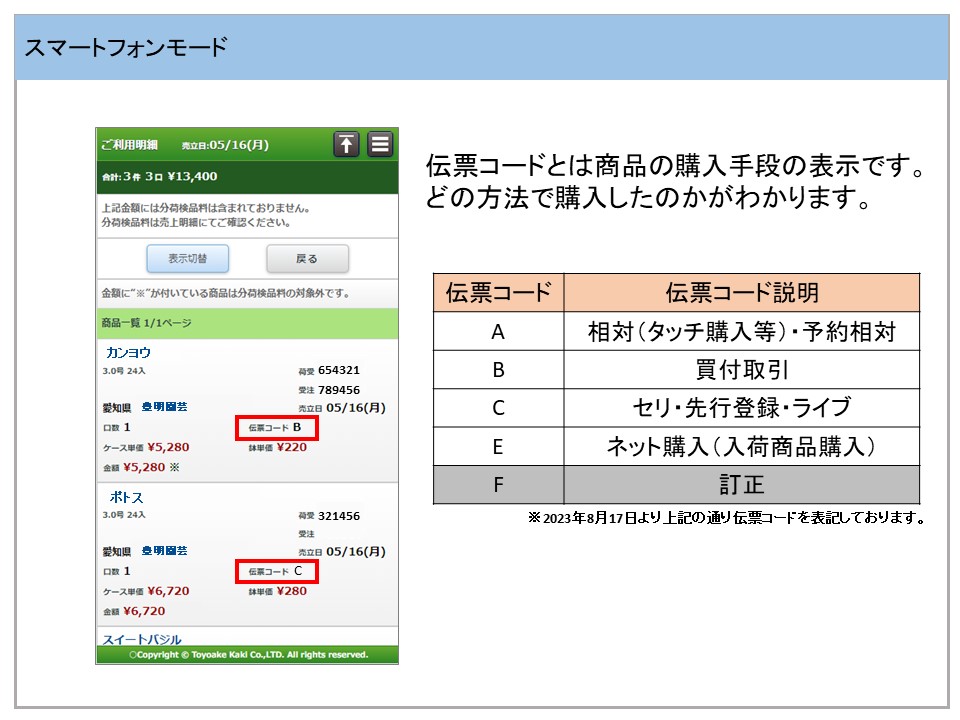Click the red-boxed 伝票コード B field

tap(277, 428)
